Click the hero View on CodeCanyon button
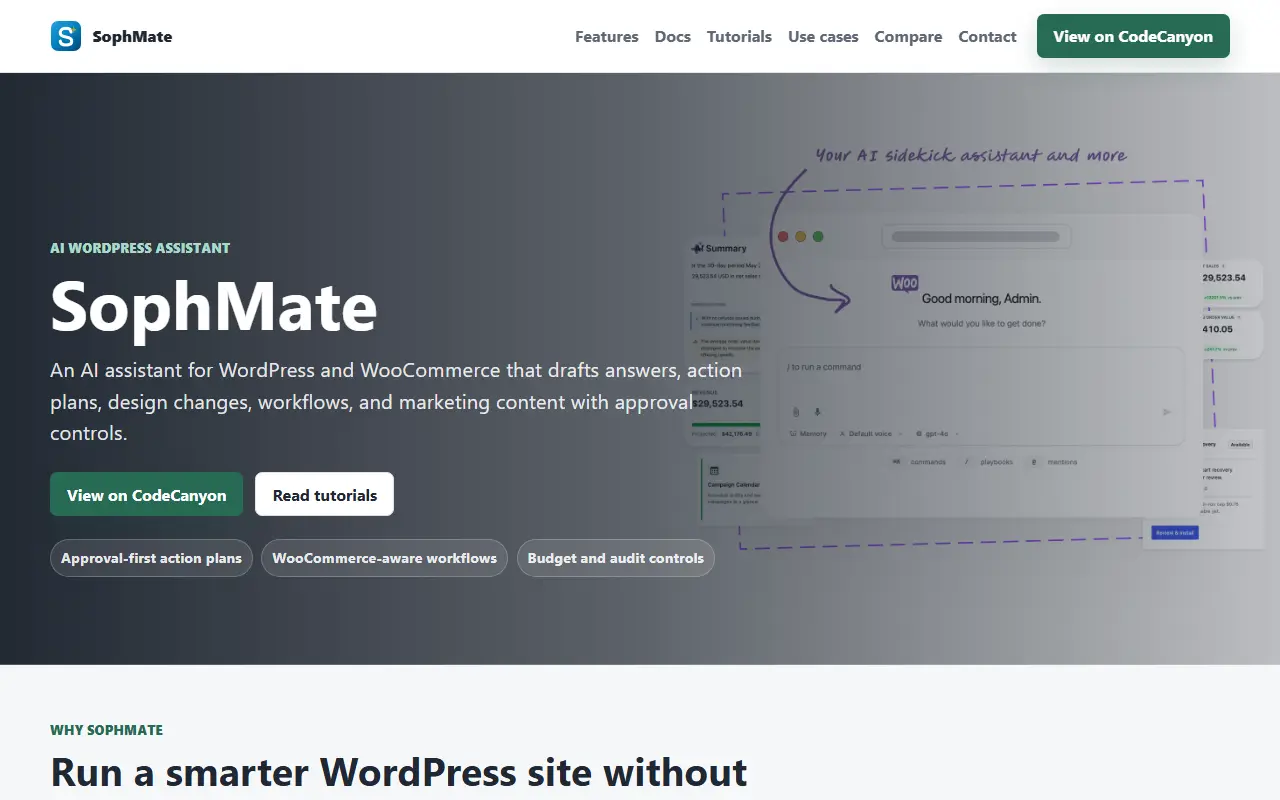The height and width of the screenshot is (800, 1280). (x=147, y=494)
